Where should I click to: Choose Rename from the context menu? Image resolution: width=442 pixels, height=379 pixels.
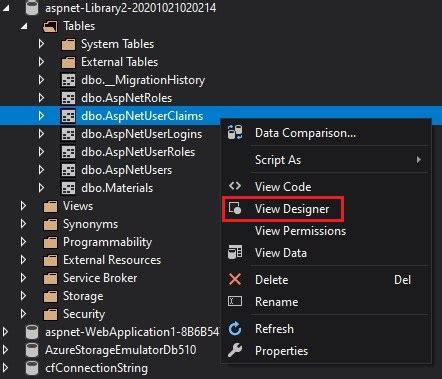(x=326, y=302)
